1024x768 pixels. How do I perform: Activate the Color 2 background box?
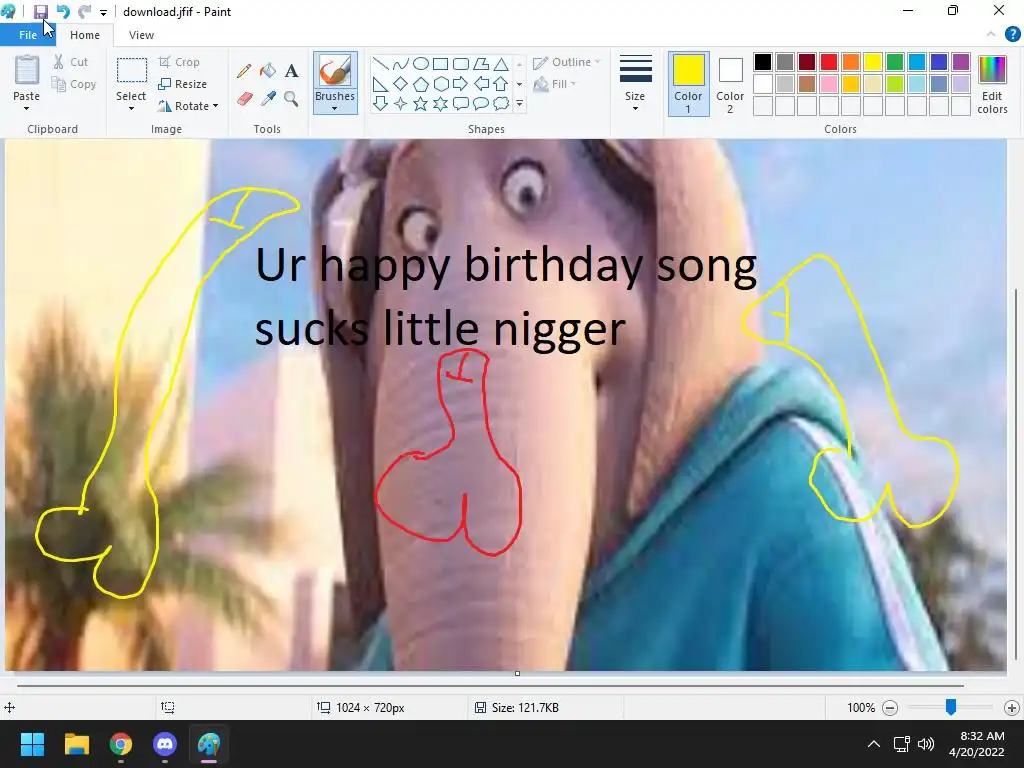coord(730,84)
